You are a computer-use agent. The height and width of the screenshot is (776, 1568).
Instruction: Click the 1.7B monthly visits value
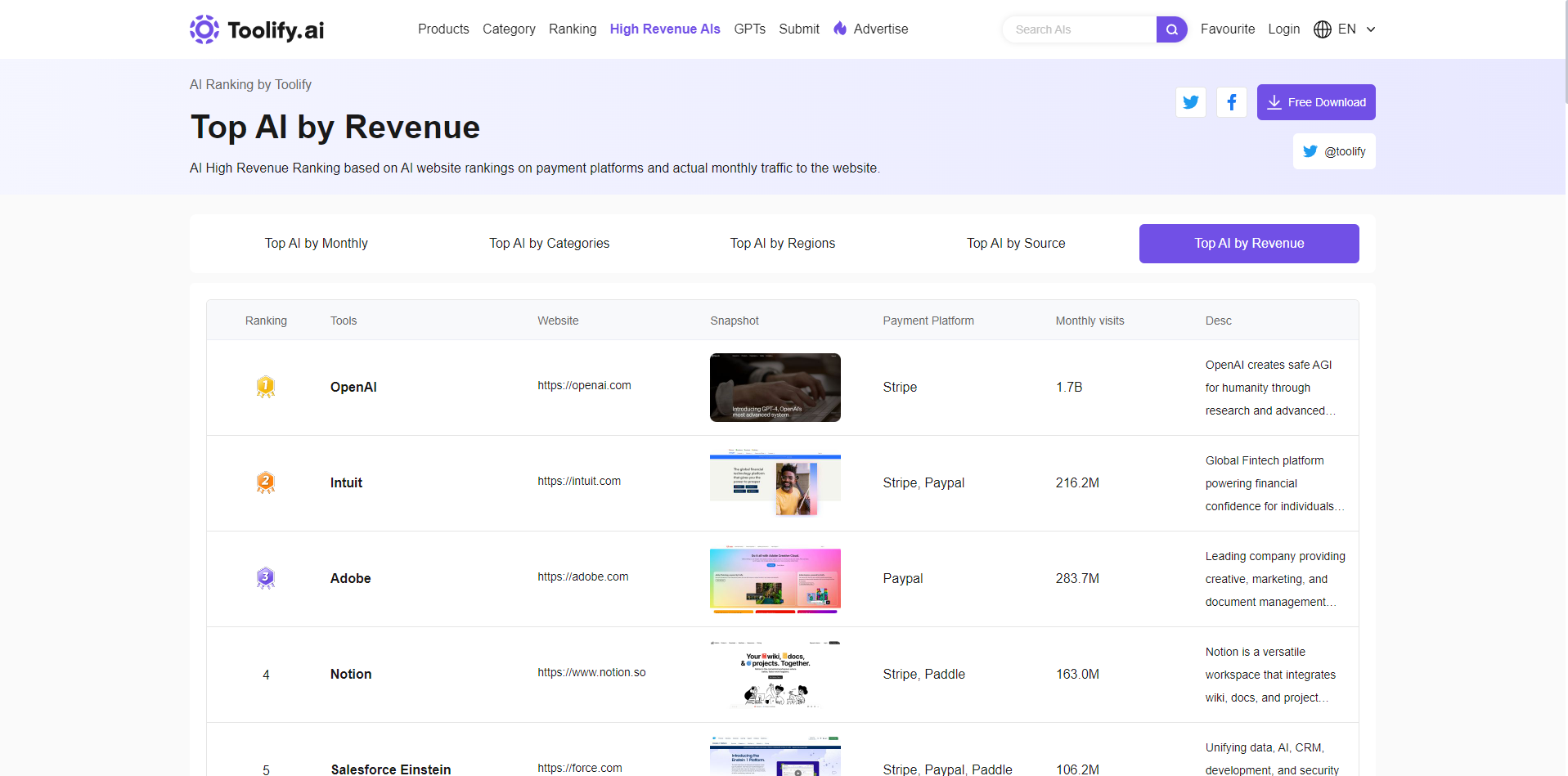coord(1069,387)
